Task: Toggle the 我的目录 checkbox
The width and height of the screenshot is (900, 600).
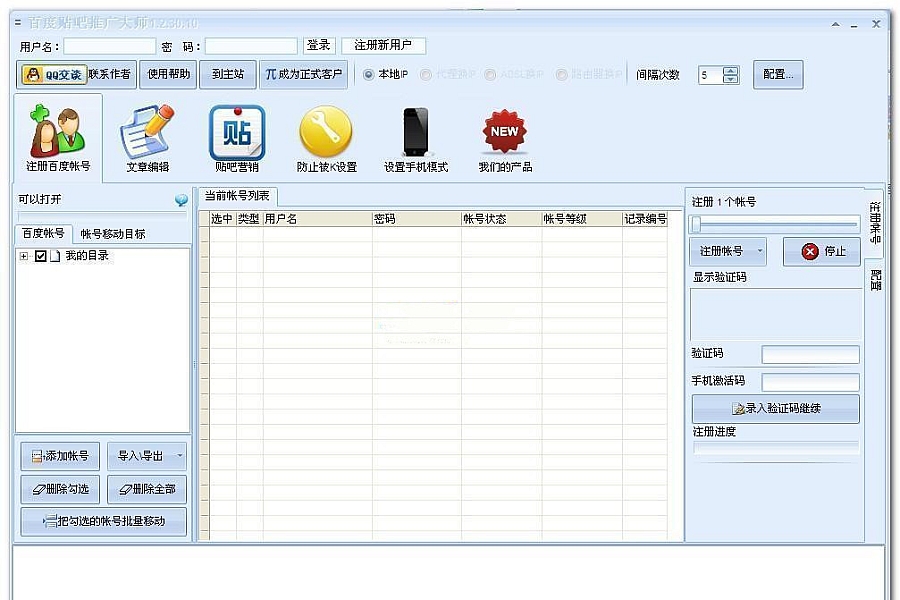Action: pos(40,256)
